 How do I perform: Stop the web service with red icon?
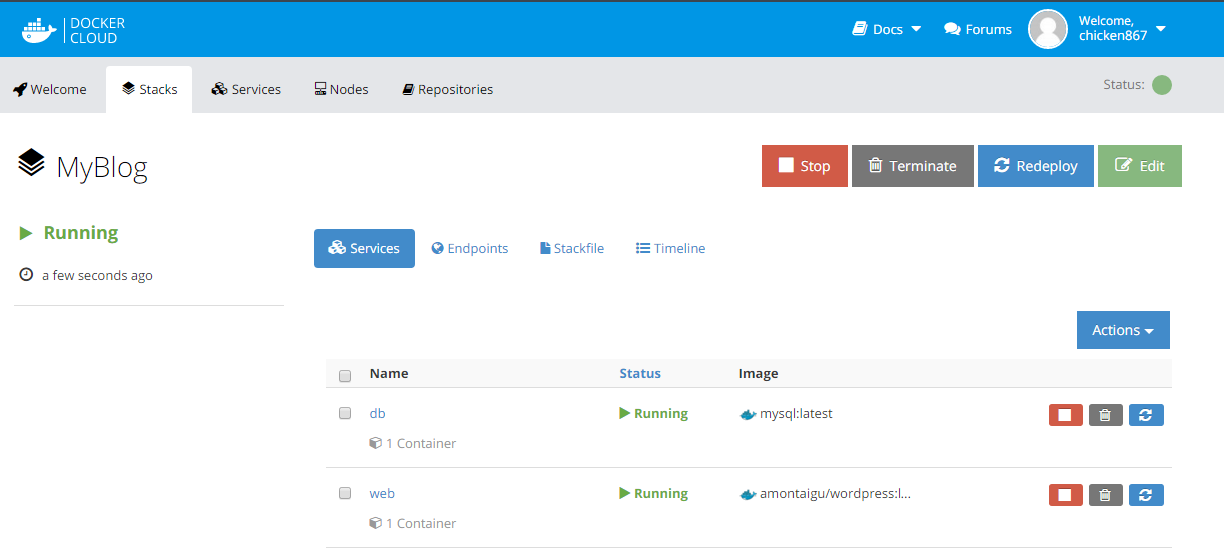[1065, 495]
